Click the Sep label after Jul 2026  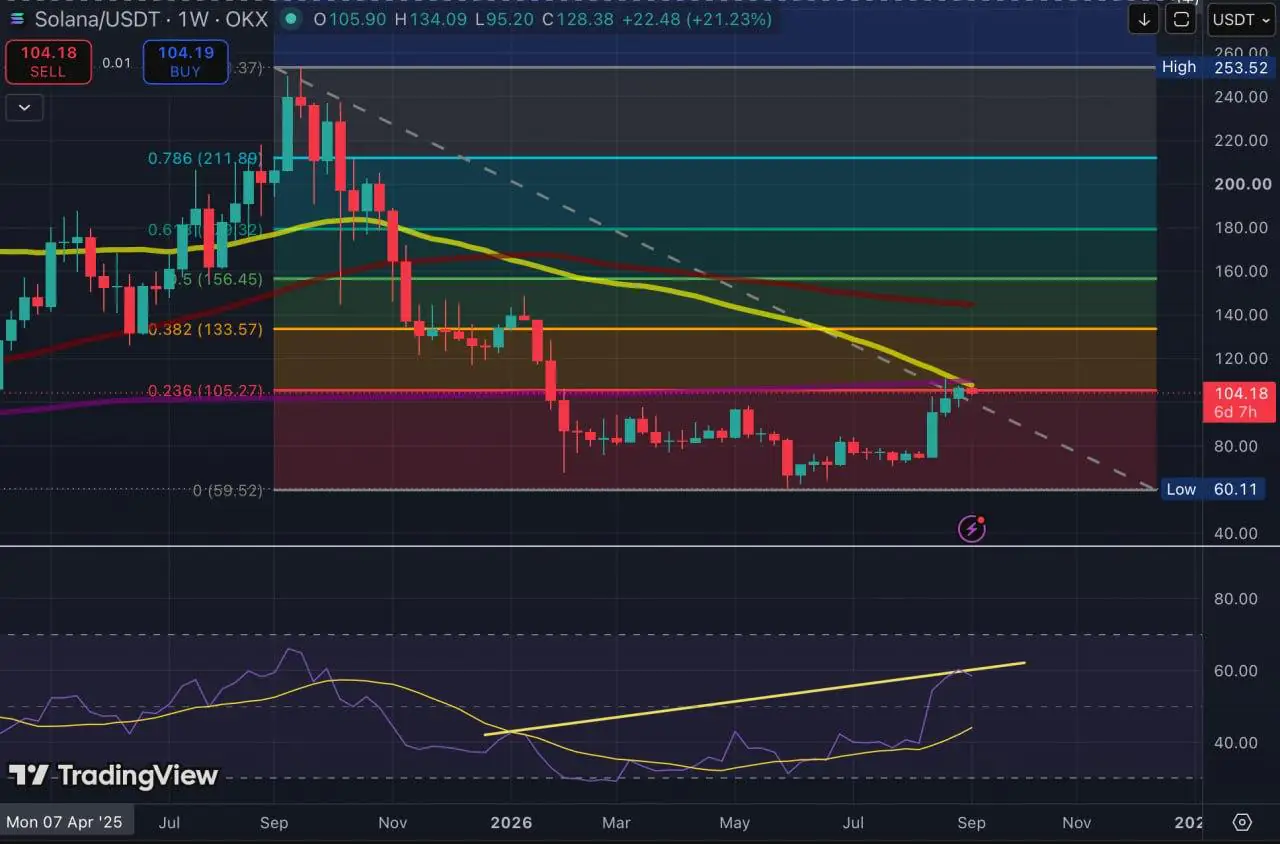point(971,822)
